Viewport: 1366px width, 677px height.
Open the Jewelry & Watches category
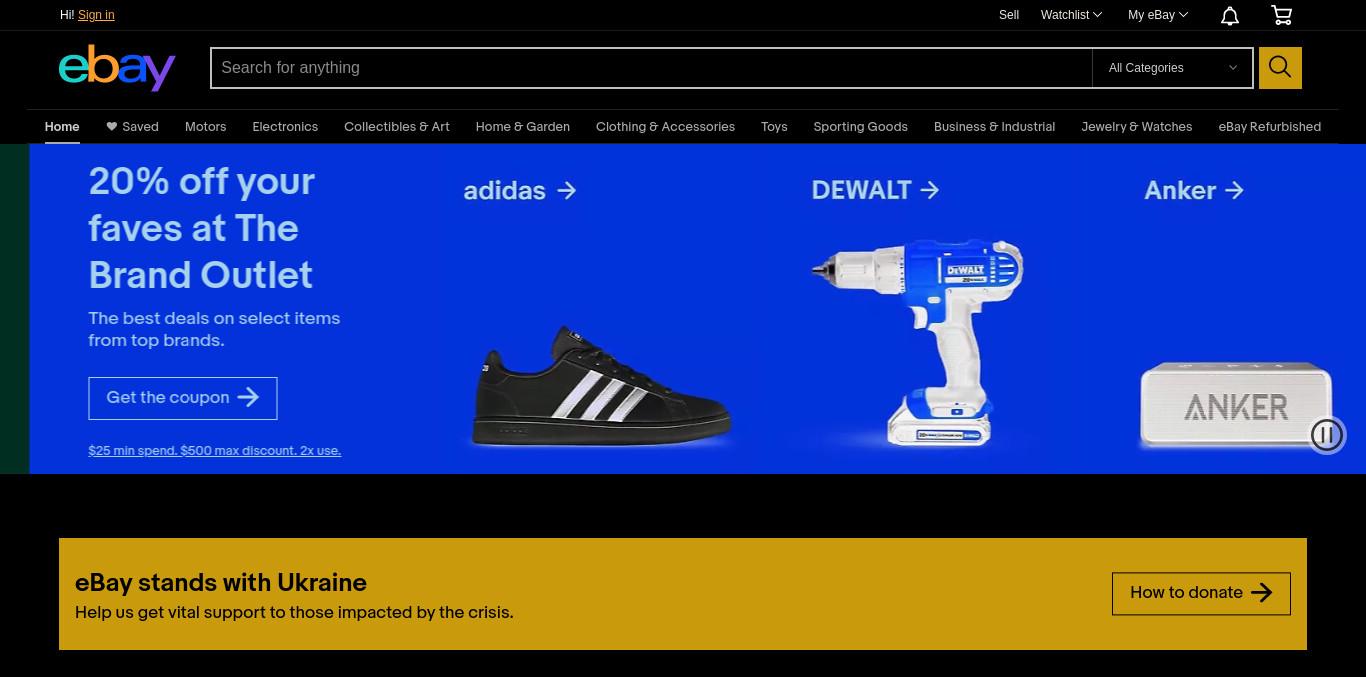1137,127
